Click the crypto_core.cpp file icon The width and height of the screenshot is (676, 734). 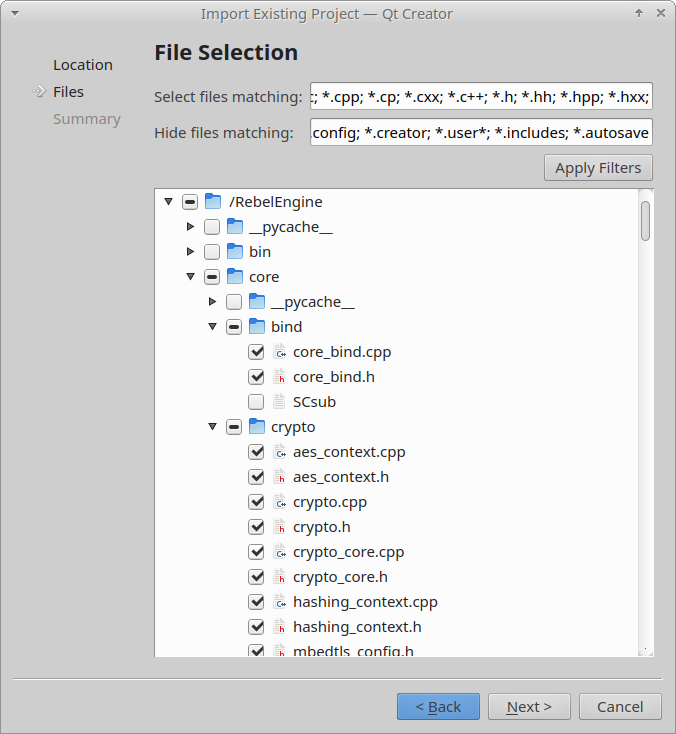click(x=279, y=552)
